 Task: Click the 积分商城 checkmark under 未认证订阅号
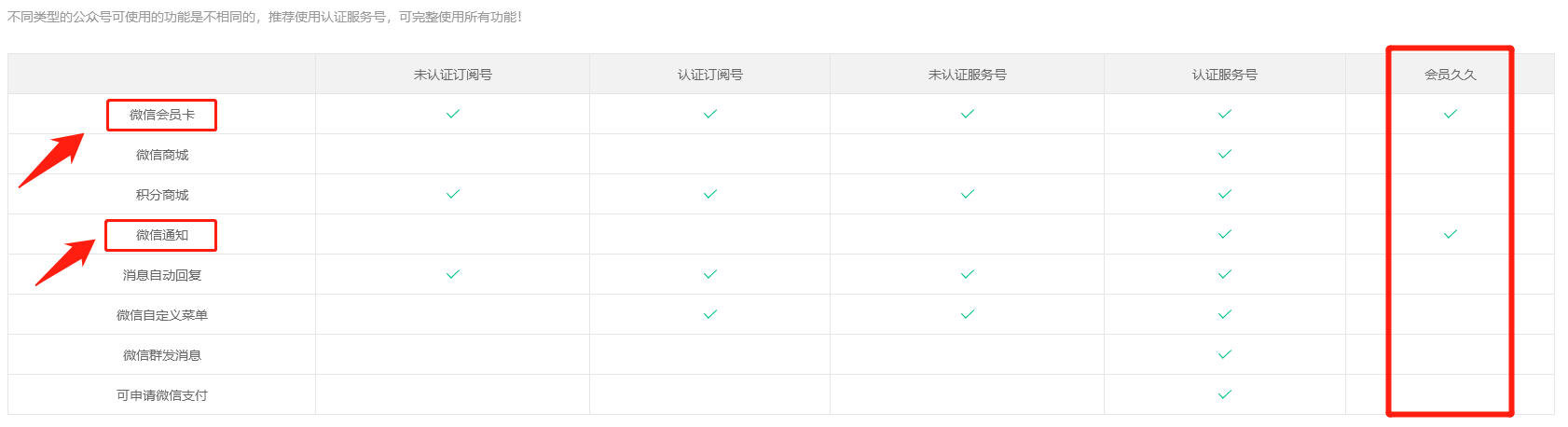pos(452,194)
